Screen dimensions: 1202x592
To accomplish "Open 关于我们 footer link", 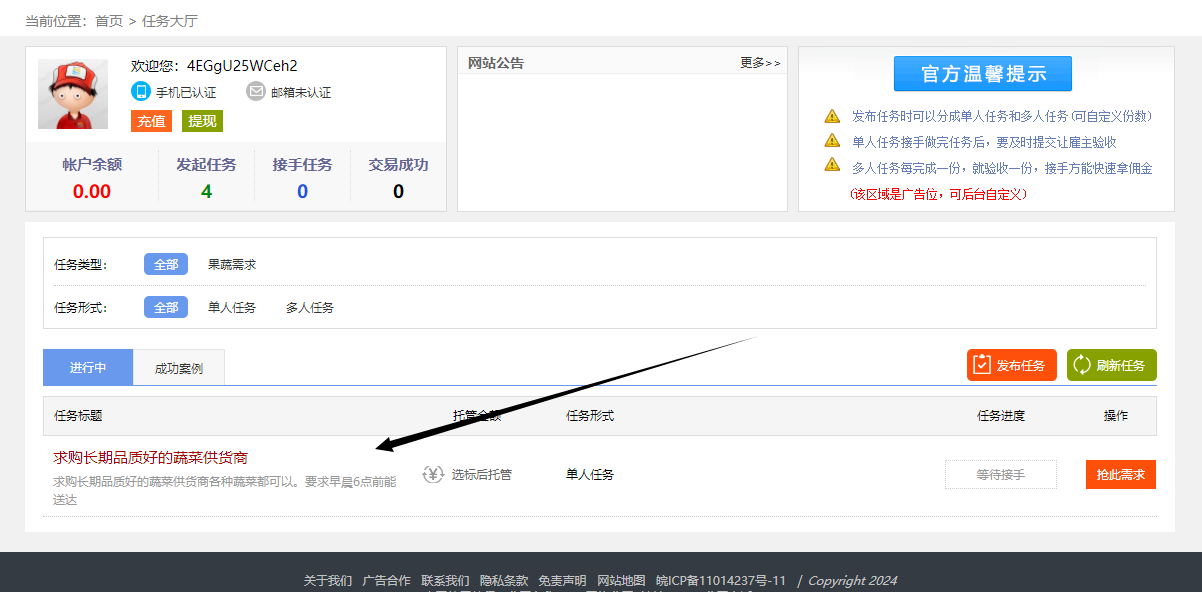I will pyautogui.click(x=328, y=581).
